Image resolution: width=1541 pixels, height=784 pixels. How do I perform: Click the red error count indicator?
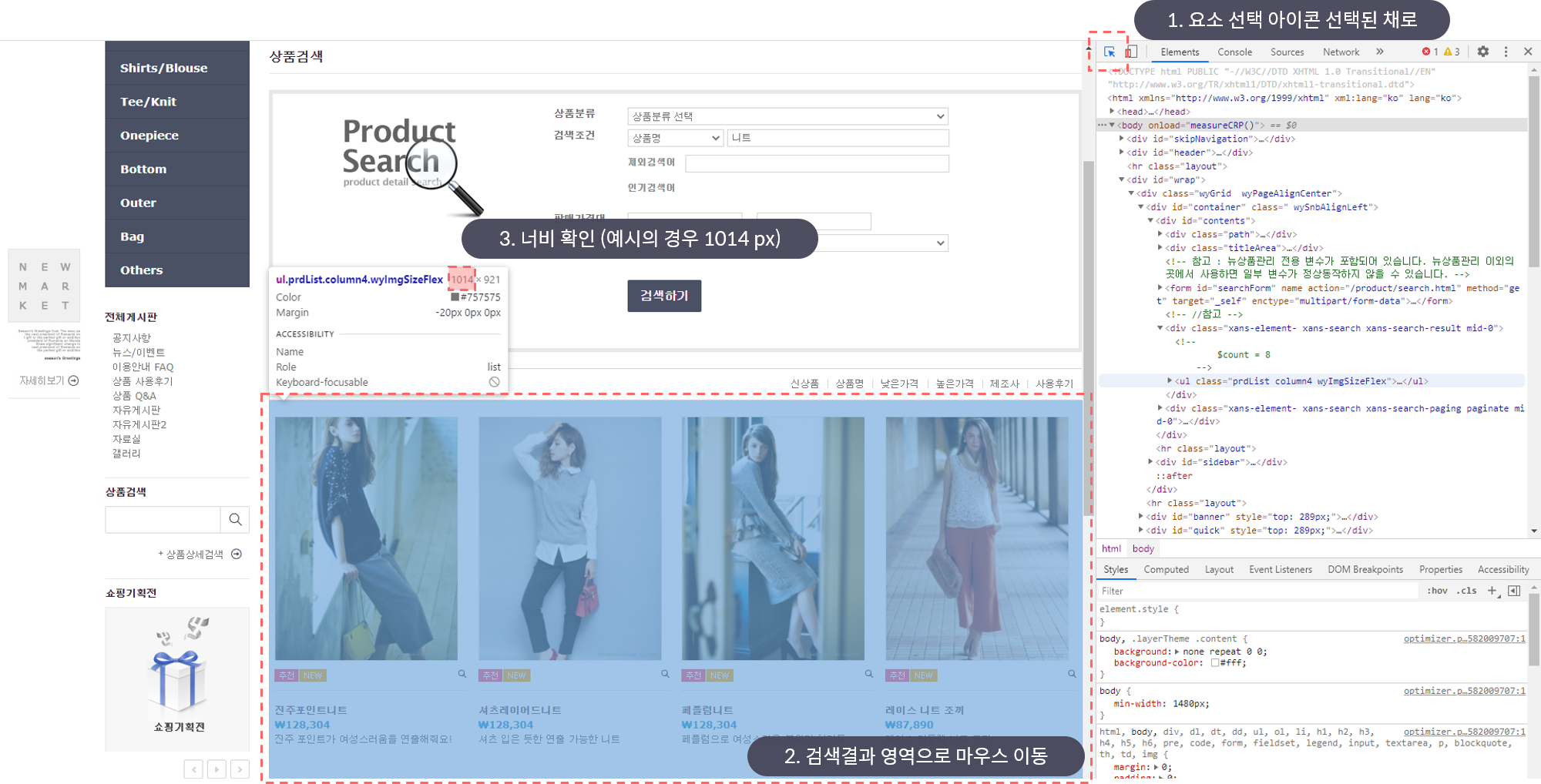coord(1429,52)
